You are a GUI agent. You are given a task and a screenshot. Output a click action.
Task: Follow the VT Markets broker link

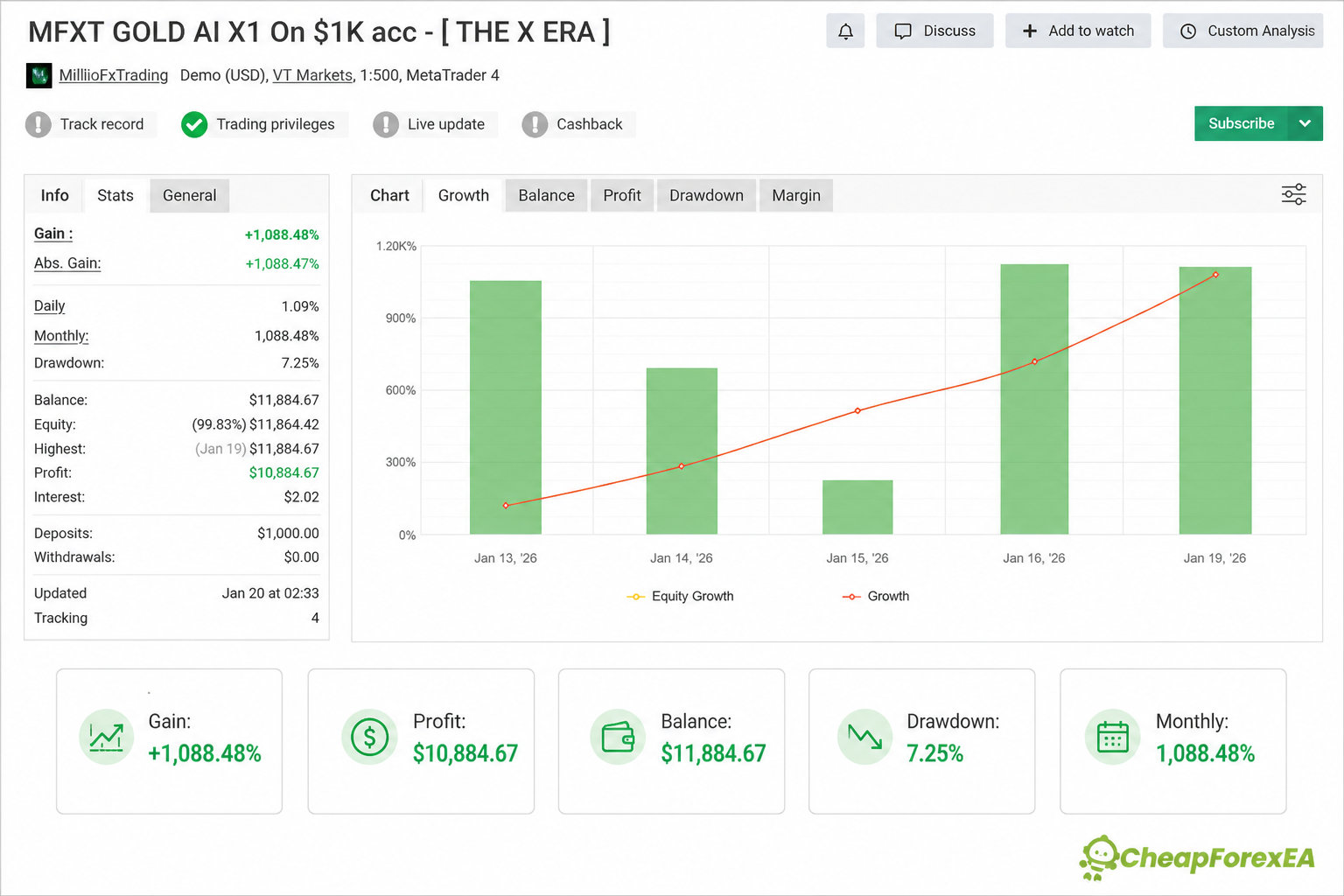point(312,75)
